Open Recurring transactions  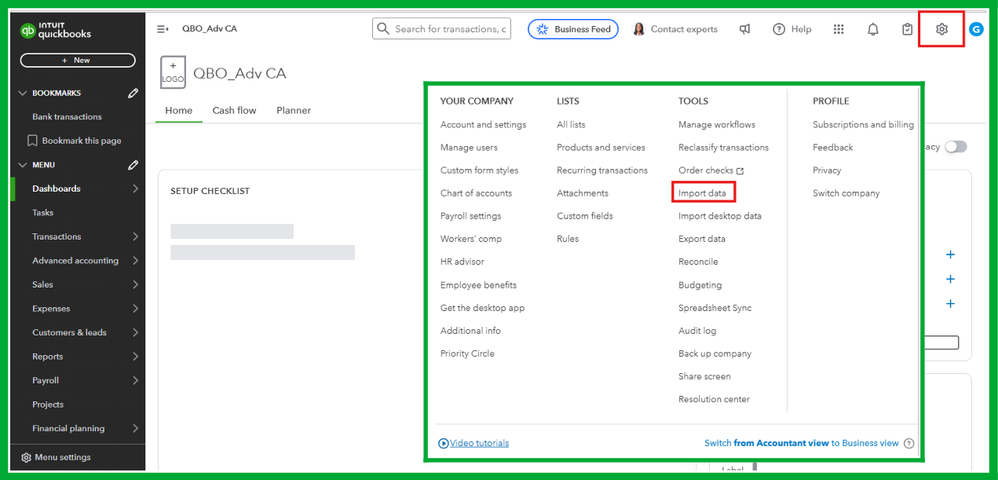pyautogui.click(x=602, y=171)
